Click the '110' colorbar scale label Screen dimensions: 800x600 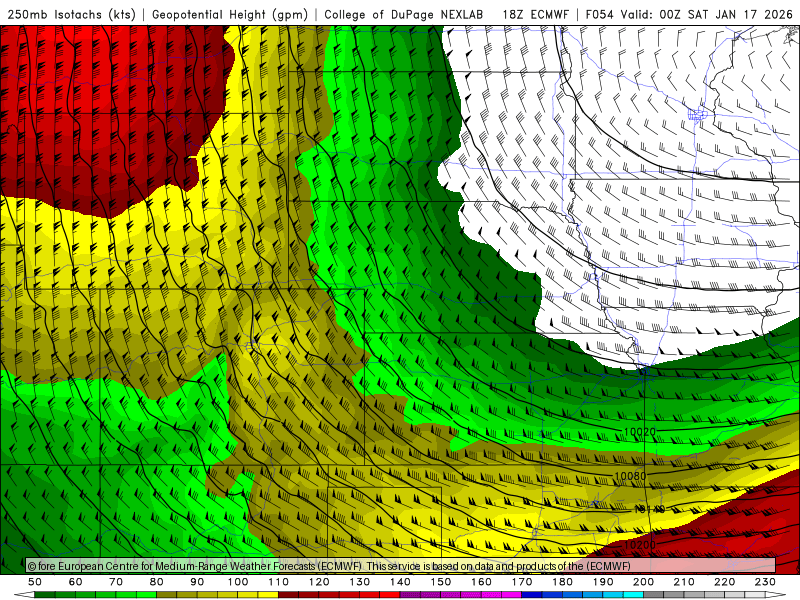tap(279, 582)
